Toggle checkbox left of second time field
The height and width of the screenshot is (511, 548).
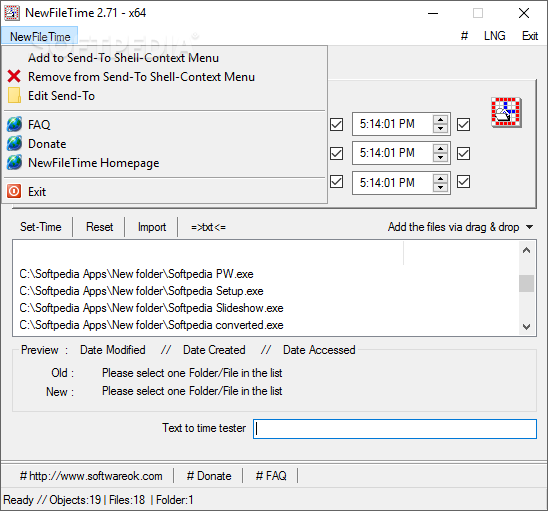tap(337, 153)
